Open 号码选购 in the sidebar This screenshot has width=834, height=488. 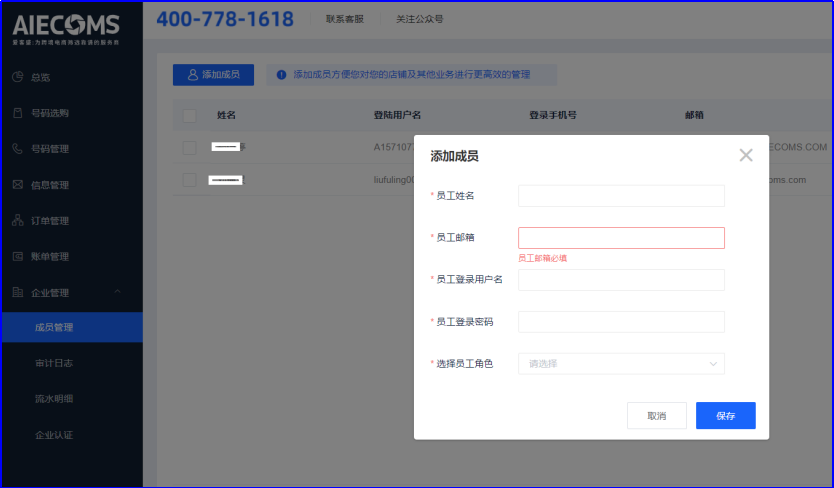[x=50, y=113]
